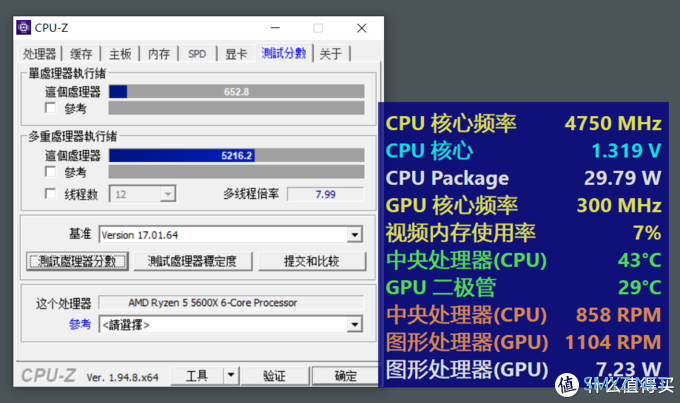This screenshot has height=403, width=680.
Task: Enable single-thread 參考 checkbox
Action: (x=51, y=108)
